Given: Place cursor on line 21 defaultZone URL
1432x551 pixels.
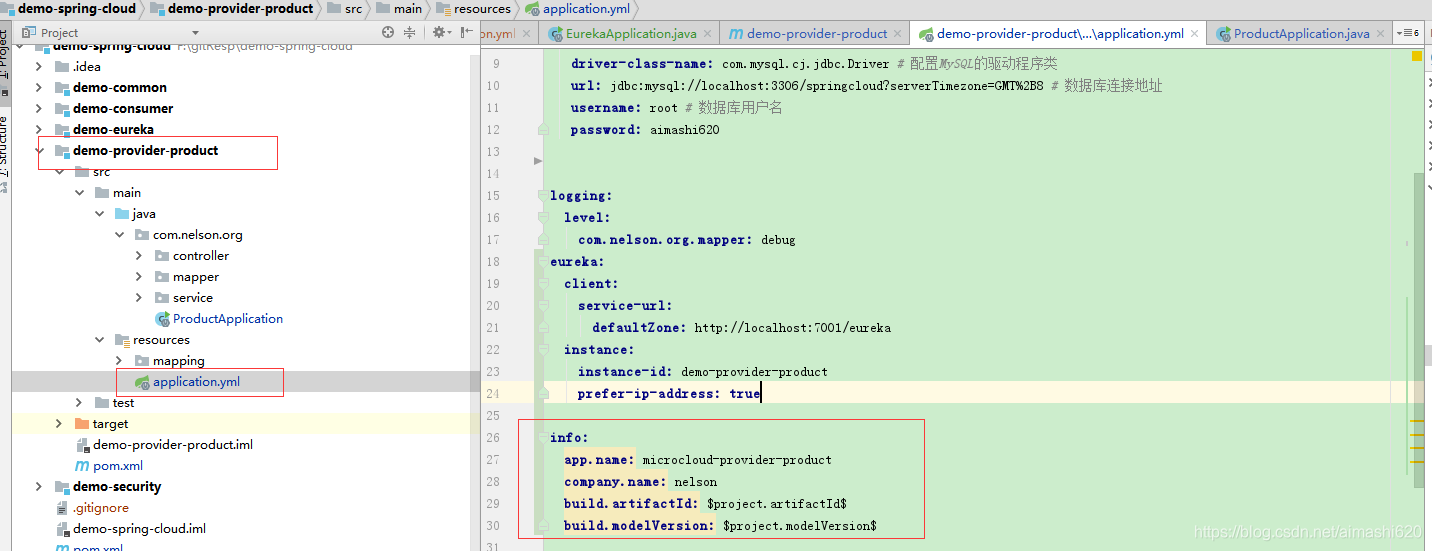Looking at the screenshot, I should pos(792,328).
